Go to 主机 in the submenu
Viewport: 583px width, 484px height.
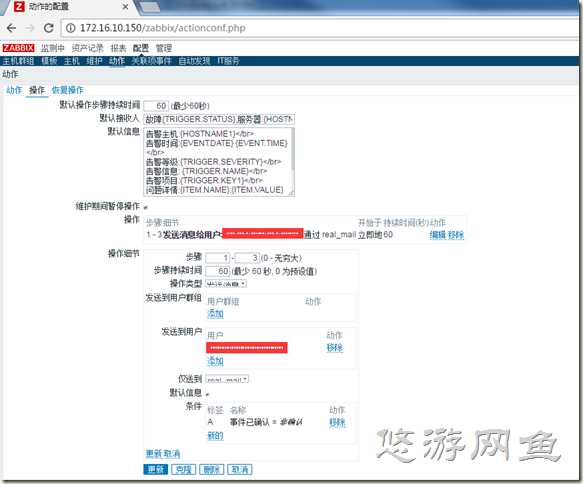pos(72,61)
